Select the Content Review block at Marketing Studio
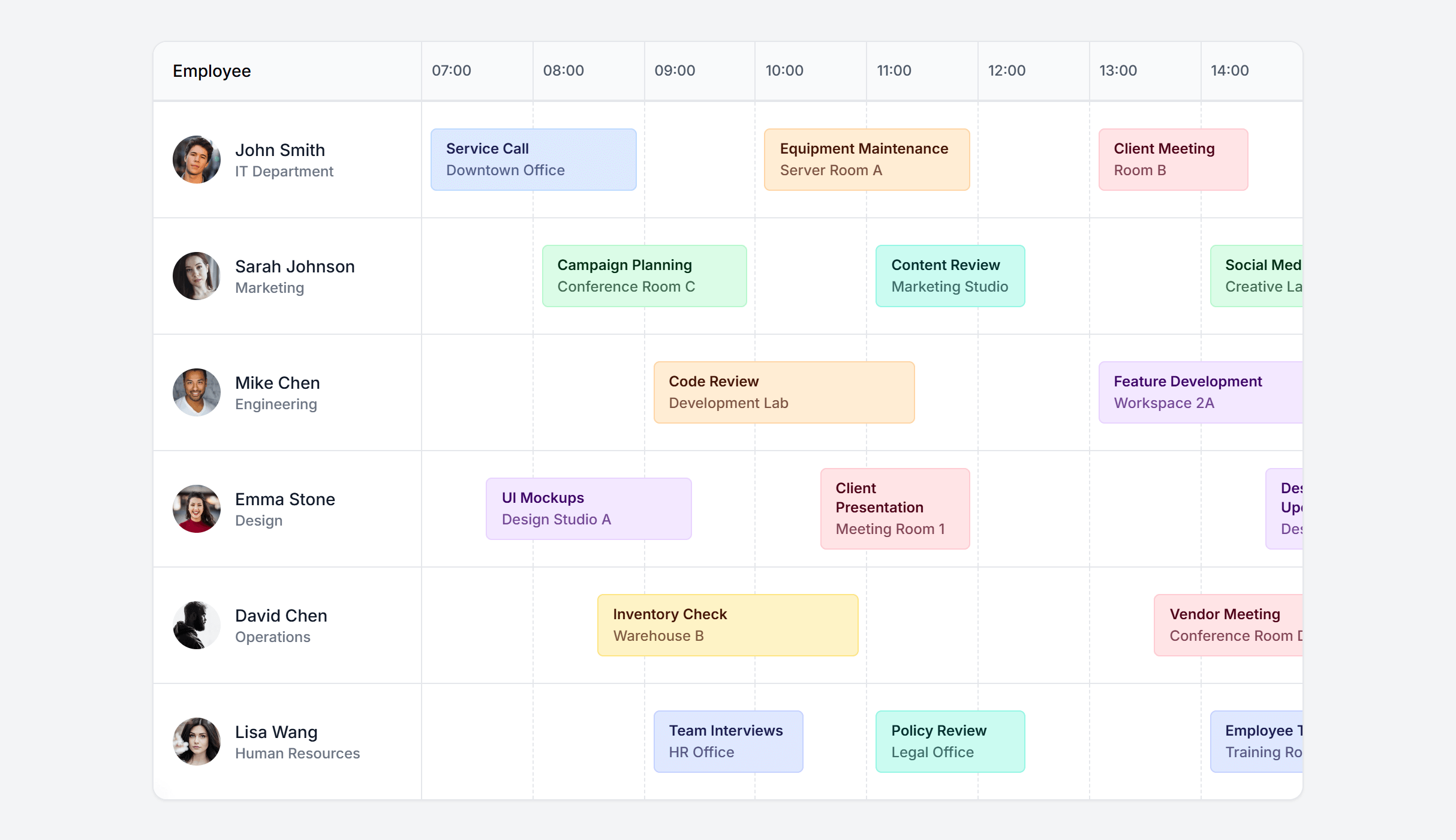1456x840 pixels. [949, 275]
